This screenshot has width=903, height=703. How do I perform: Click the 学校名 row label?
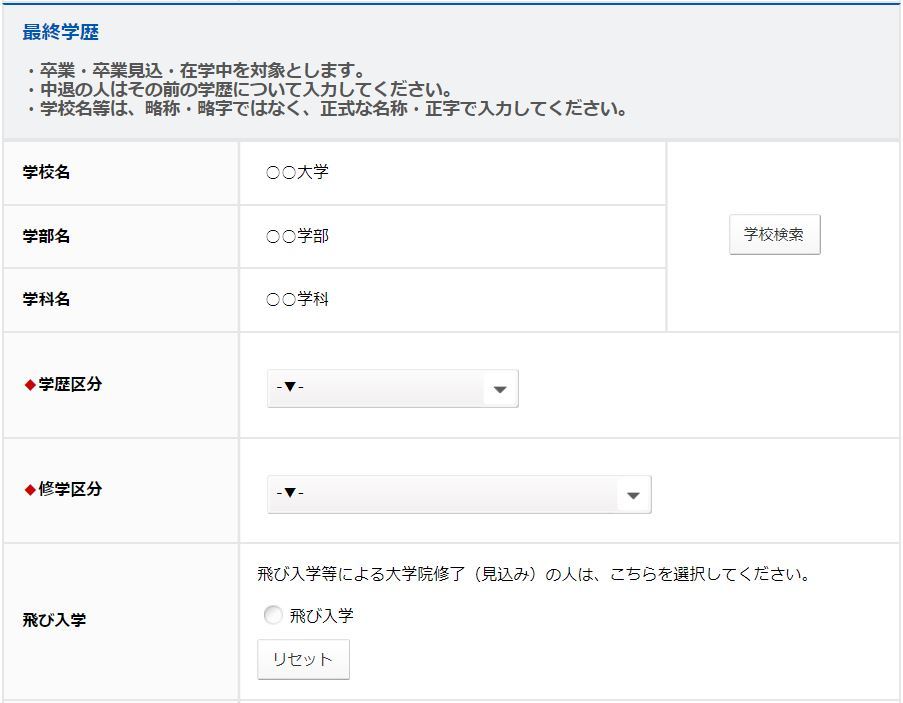[x=47, y=173]
